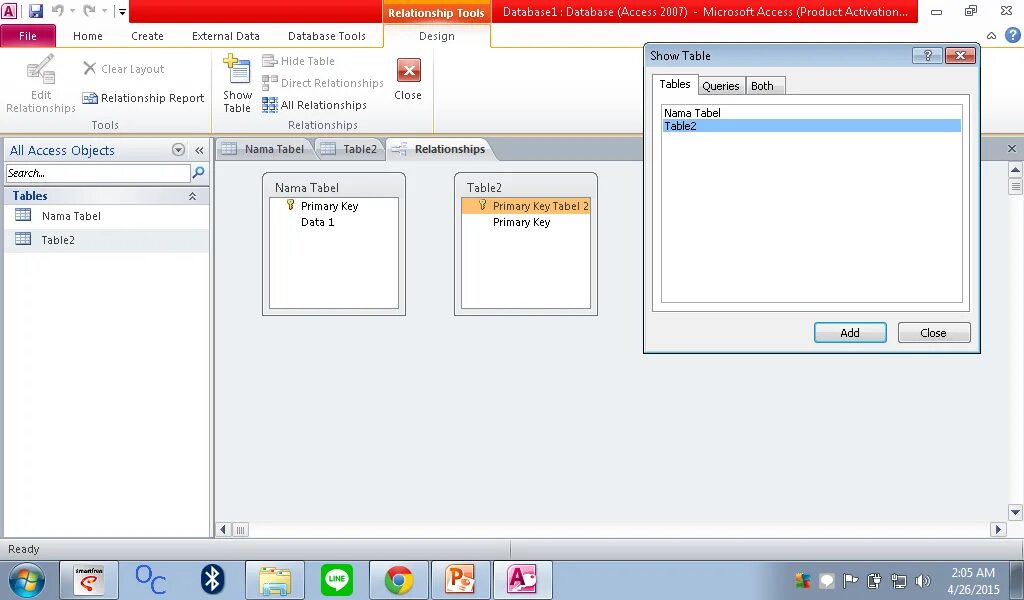
Task: Select Nama Tabel in the navigation pane
Action: point(106,216)
